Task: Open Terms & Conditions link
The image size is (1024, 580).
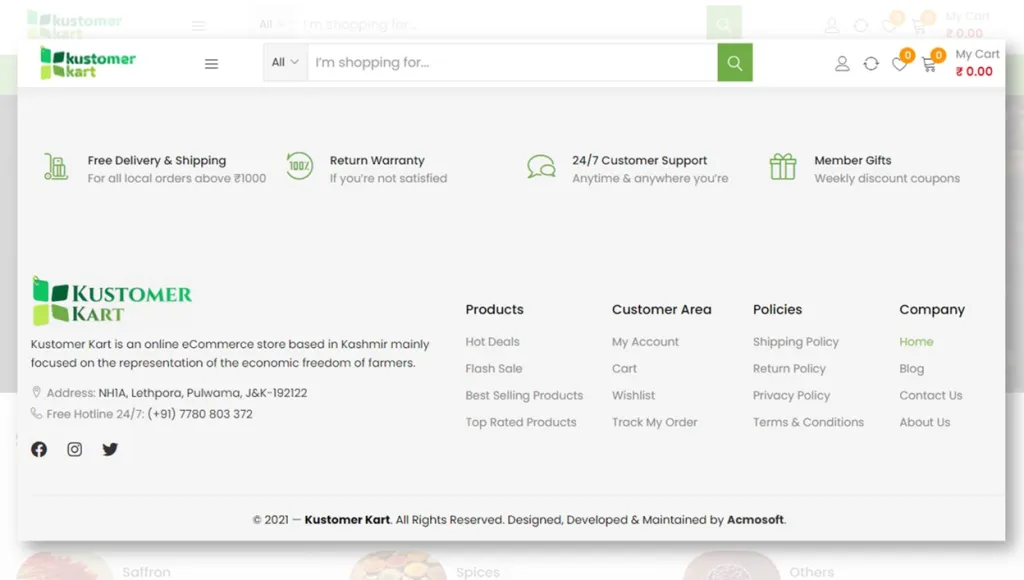Action: 808,422
